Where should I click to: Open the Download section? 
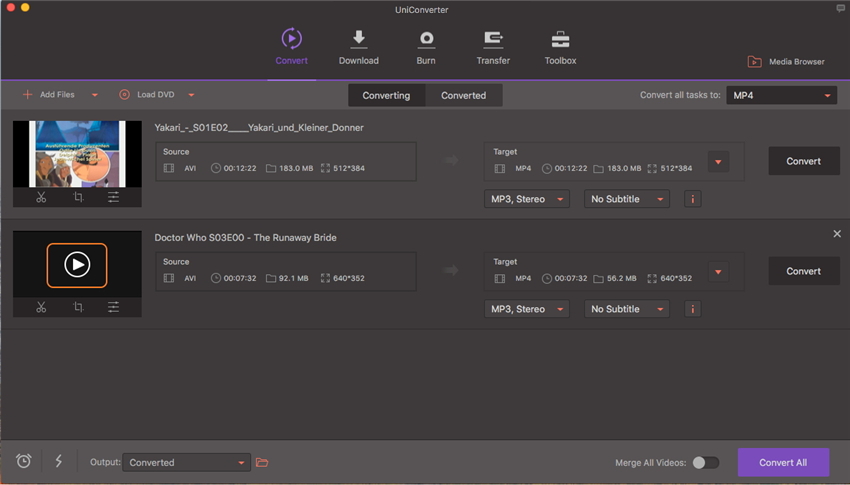tap(358, 47)
